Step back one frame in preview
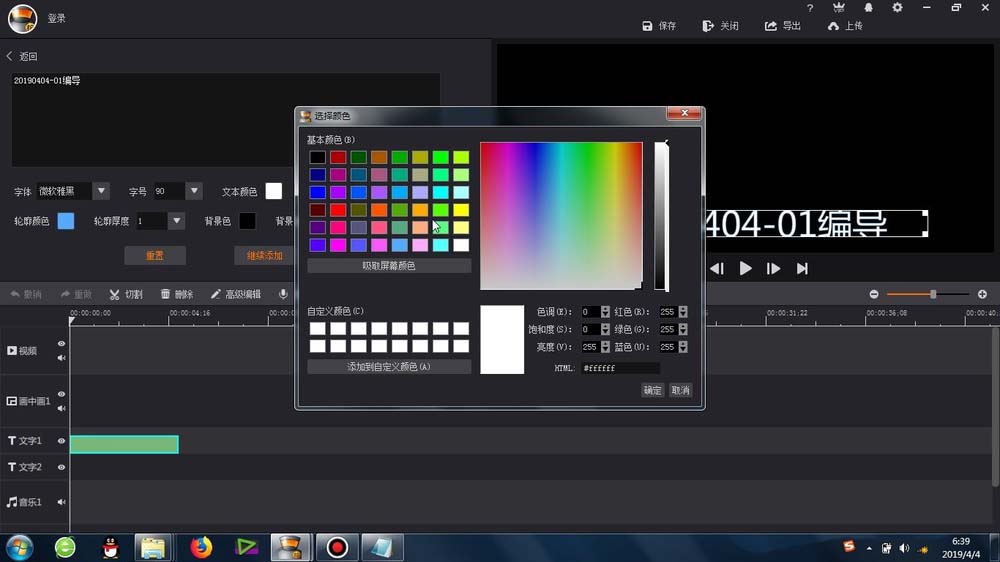The width and height of the screenshot is (1000, 562). coord(717,269)
